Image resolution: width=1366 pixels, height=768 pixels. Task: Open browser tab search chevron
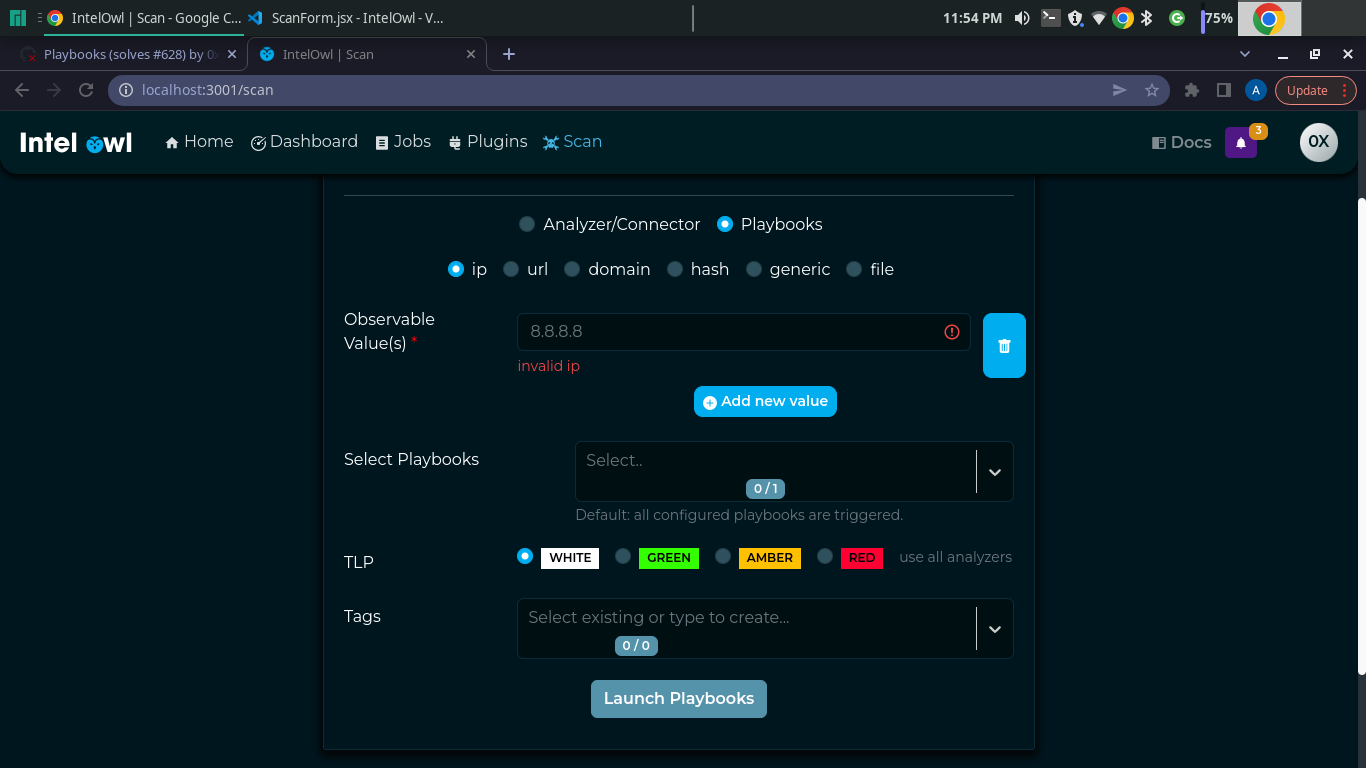[1245, 54]
